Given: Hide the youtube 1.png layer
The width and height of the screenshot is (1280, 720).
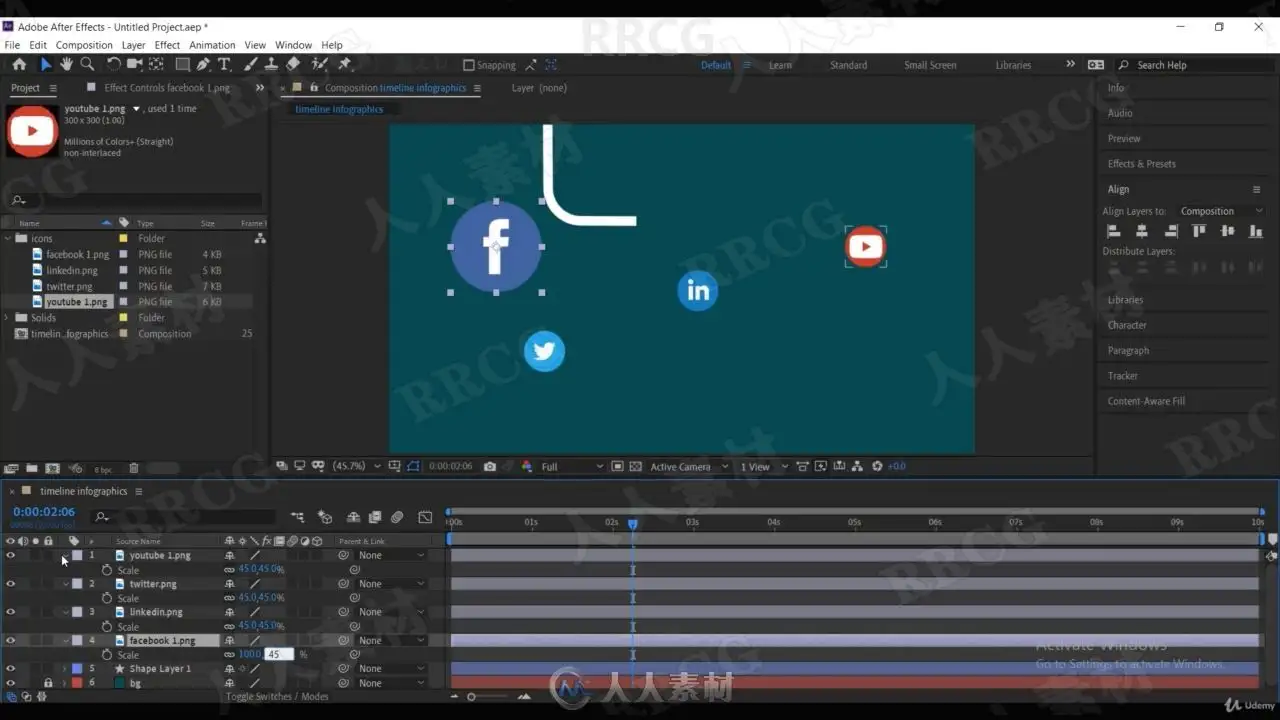Looking at the screenshot, I should point(10,555).
